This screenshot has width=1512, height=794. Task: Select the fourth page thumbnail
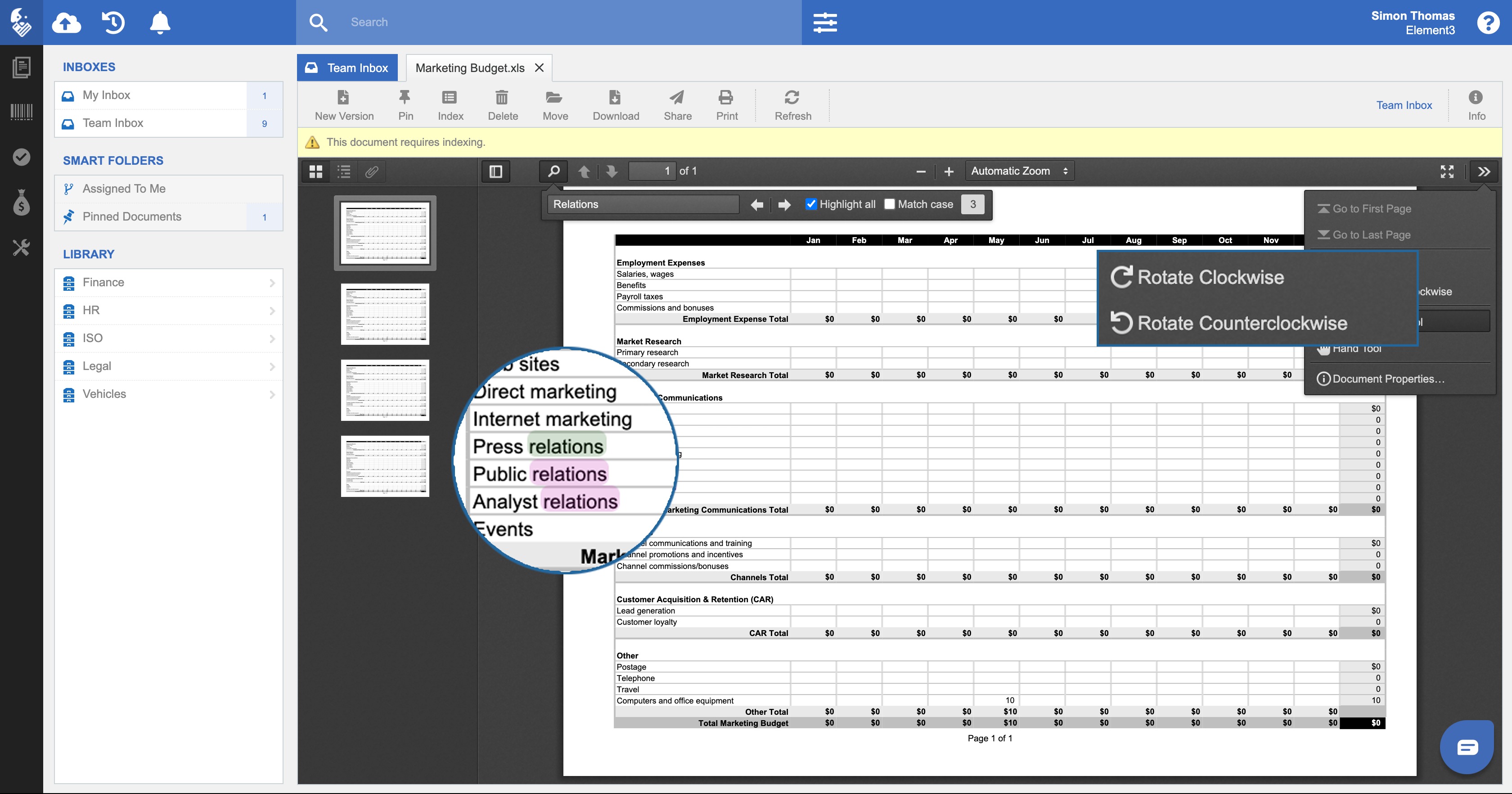[x=385, y=466]
